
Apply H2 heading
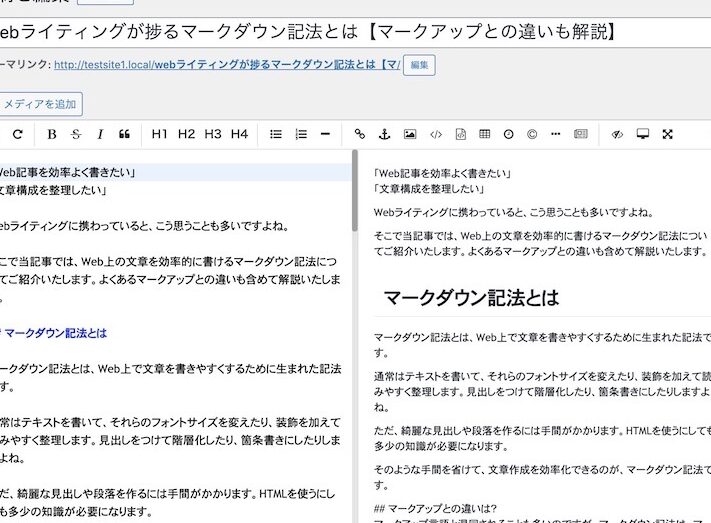[x=186, y=134]
